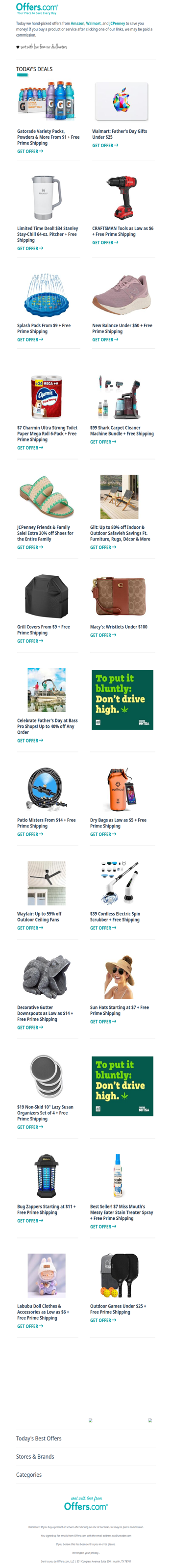Click GET OFFER under Shark Carpet Cleaner deal
The image size is (196, 1568).
coord(103,442)
